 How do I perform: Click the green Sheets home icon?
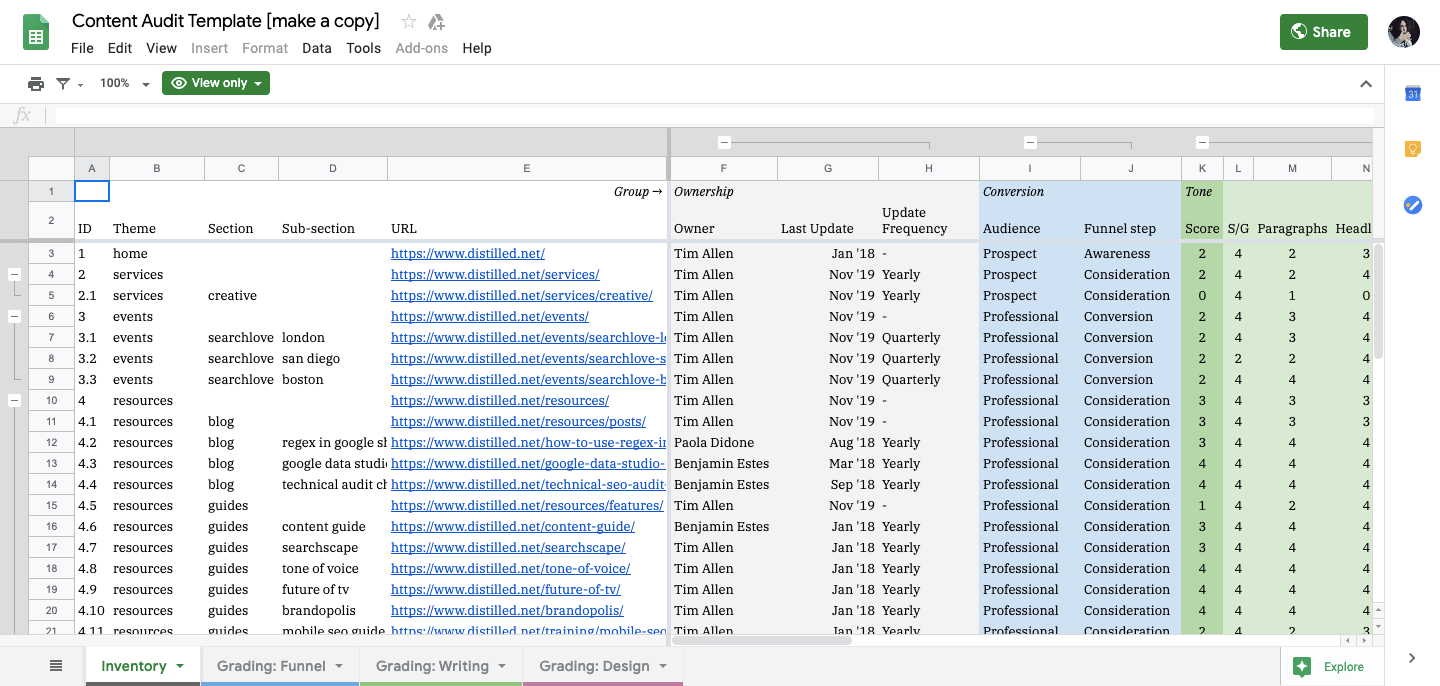pyautogui.click(x=36, y=33)
